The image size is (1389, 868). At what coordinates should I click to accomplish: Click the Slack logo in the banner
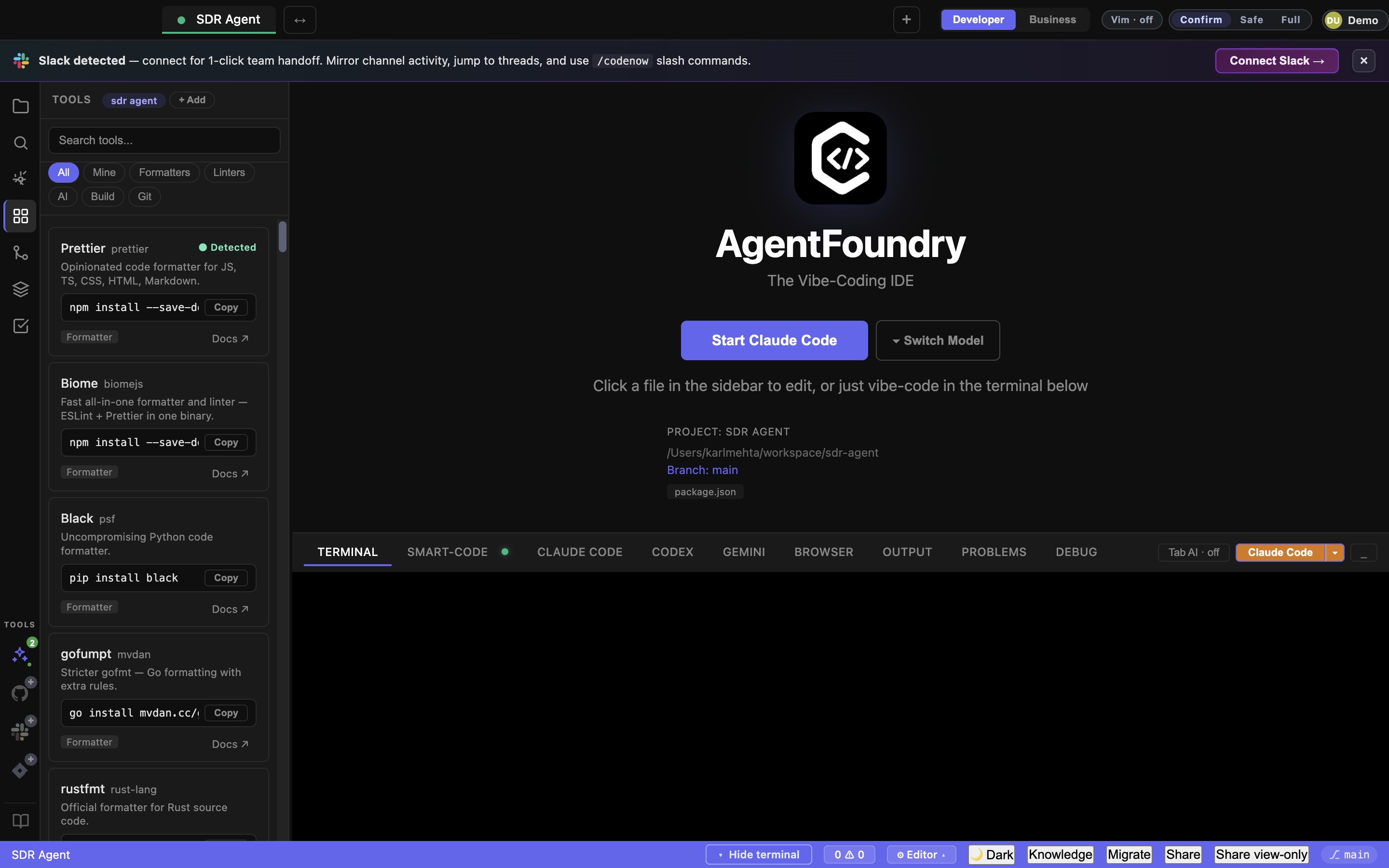click(21, 61)
